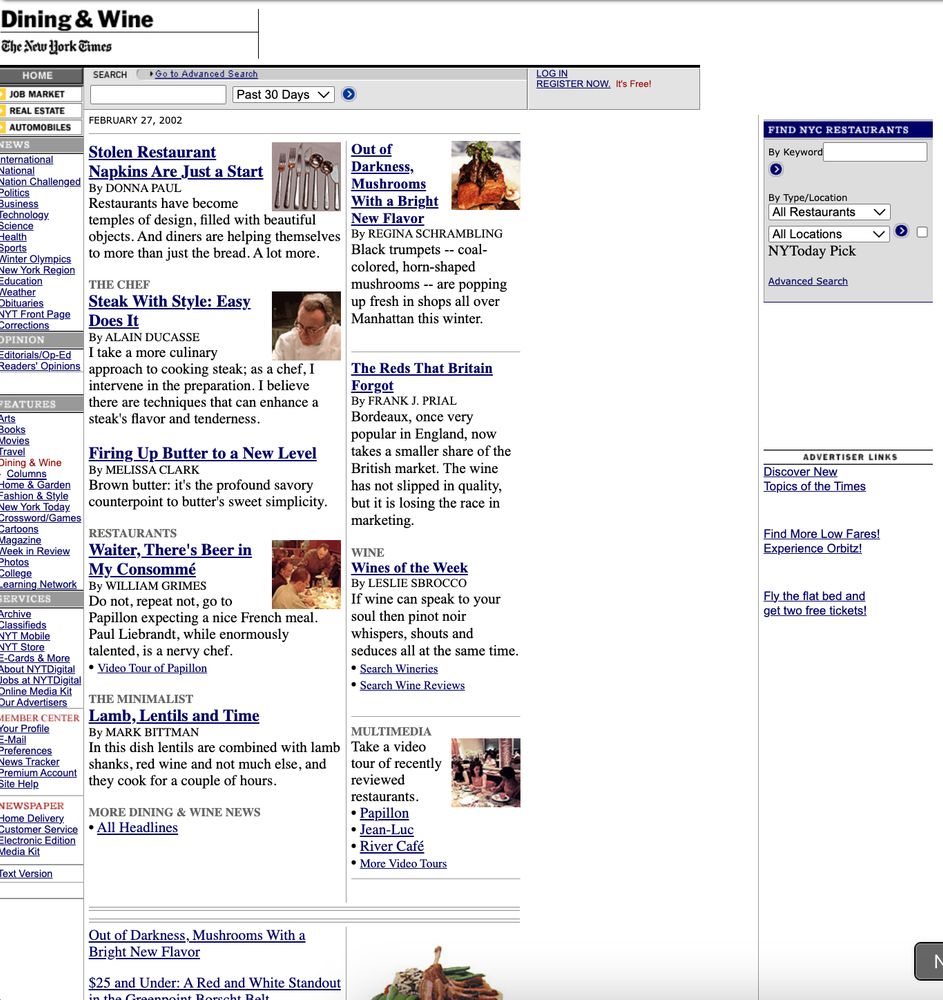Open Waiter, There's Beer in My Consommé
The image size is (943, 1000).
(170, 559)
